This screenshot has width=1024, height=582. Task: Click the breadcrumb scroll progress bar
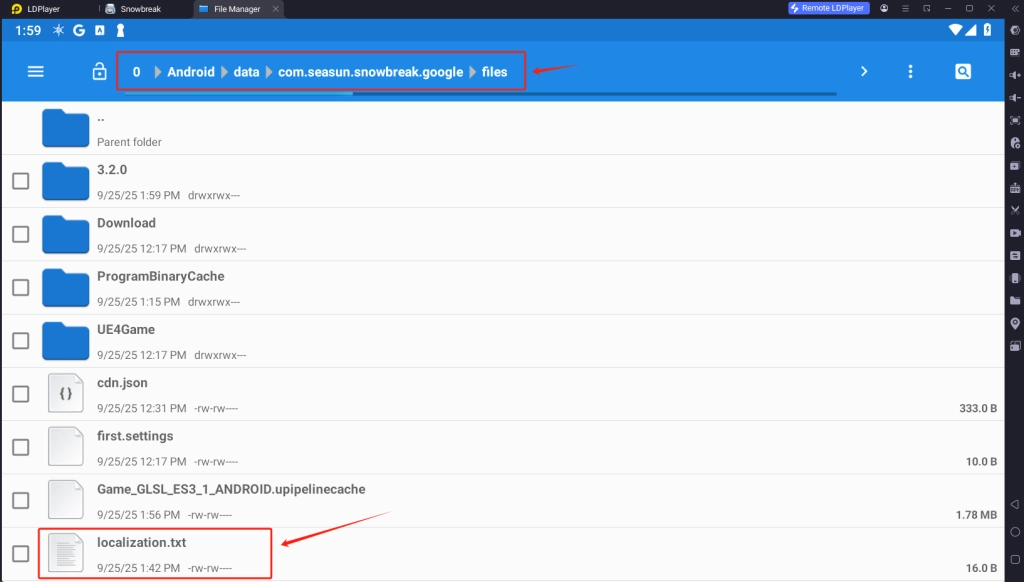pos(480,94)
